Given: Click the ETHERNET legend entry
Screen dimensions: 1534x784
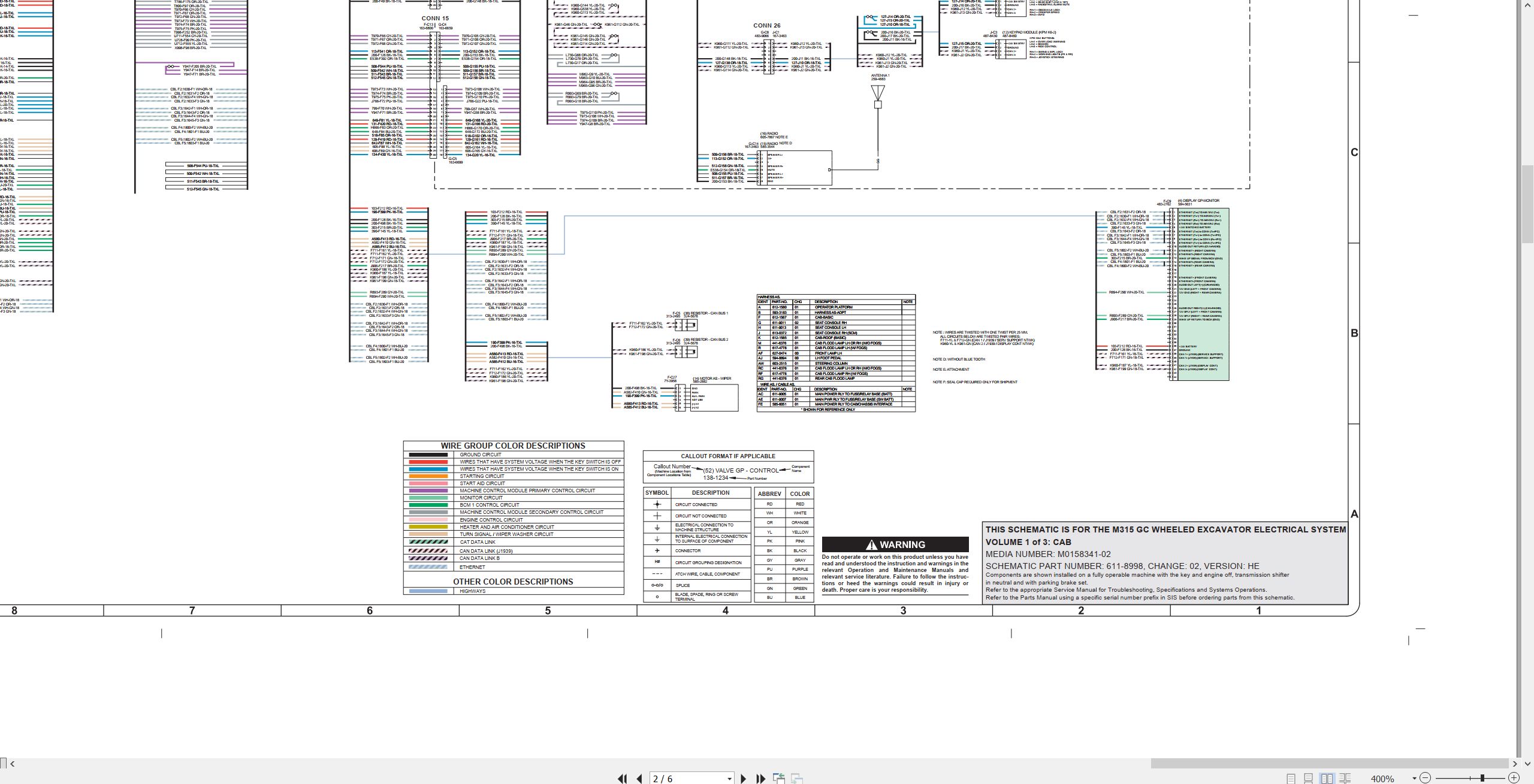Looking at the screenshot, I should [x=472, y=567].
